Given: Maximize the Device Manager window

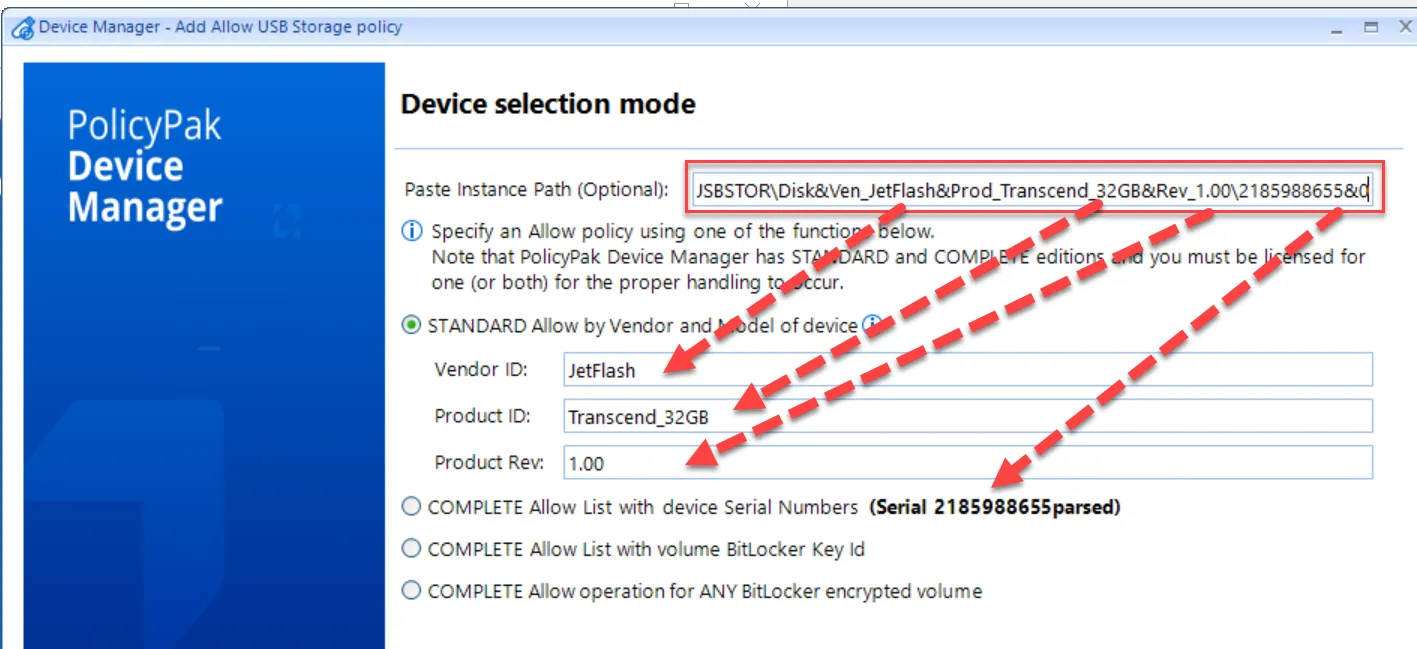Looking at the screenshot, I should pos(1371,28).
